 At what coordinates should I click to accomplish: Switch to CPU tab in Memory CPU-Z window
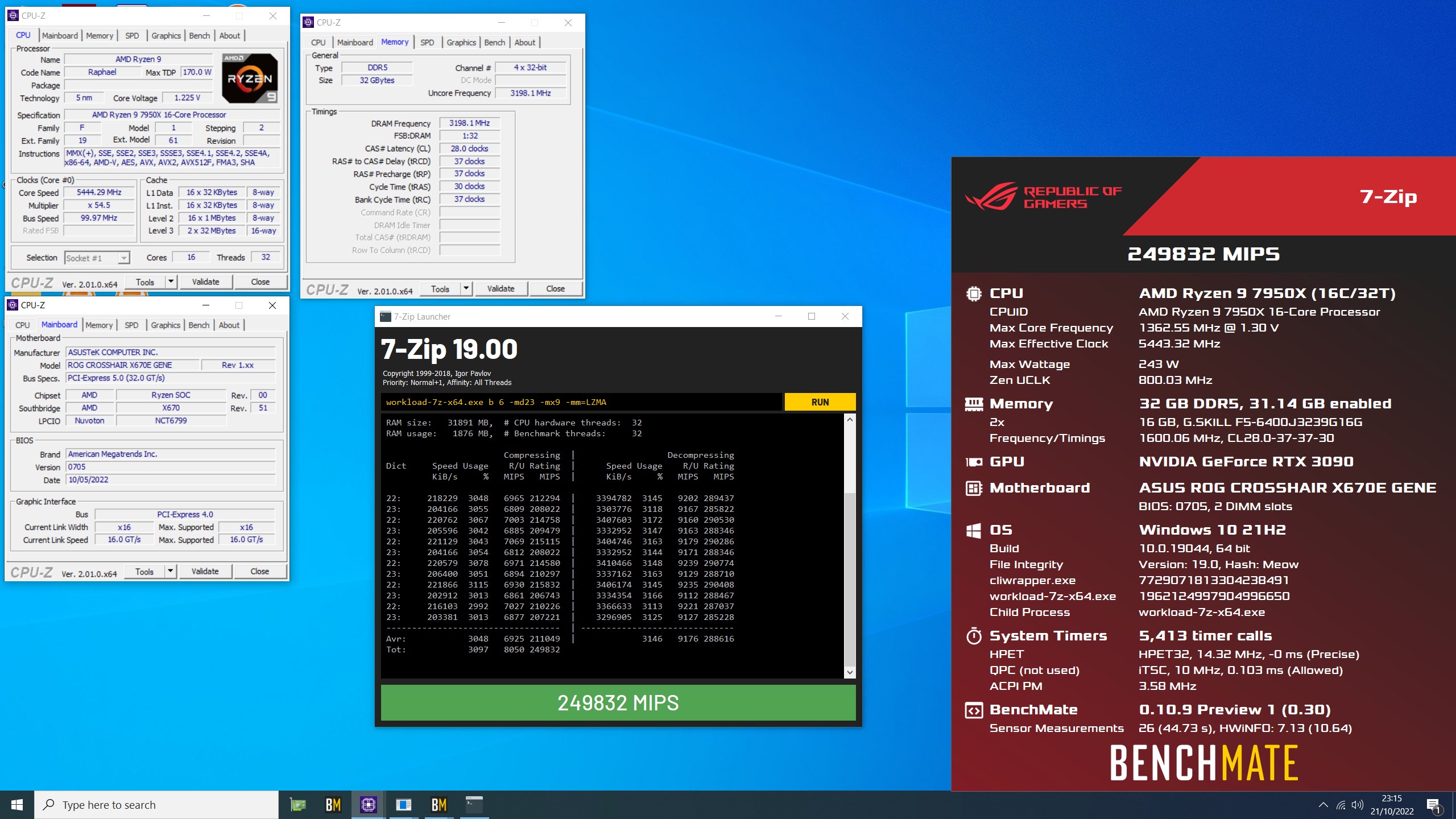(x=318, y=43)
